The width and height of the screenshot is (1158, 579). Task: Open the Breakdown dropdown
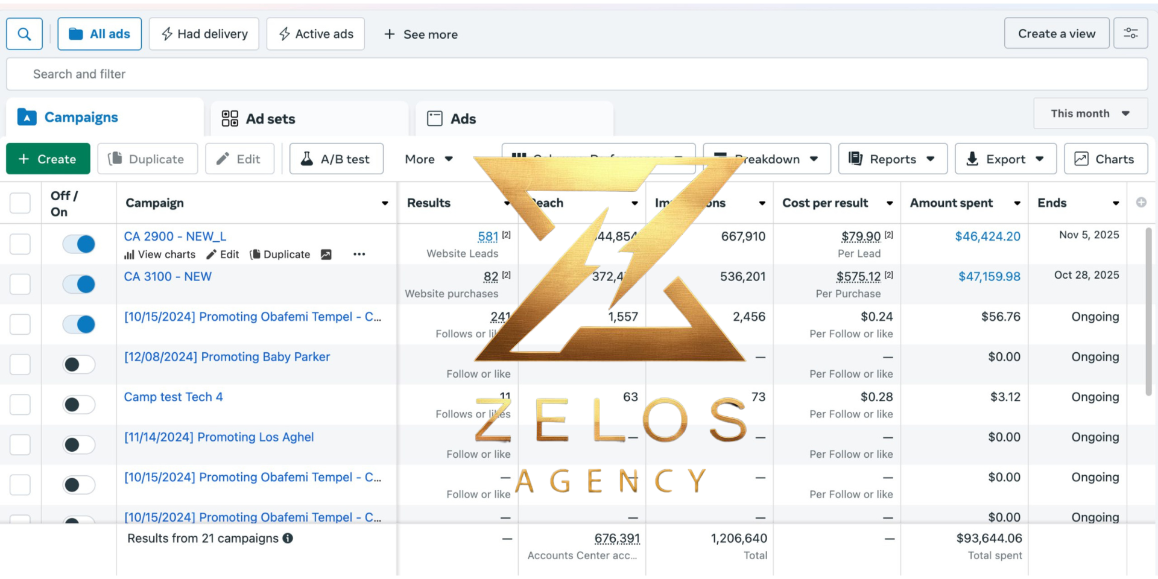(x=767, y=159)
